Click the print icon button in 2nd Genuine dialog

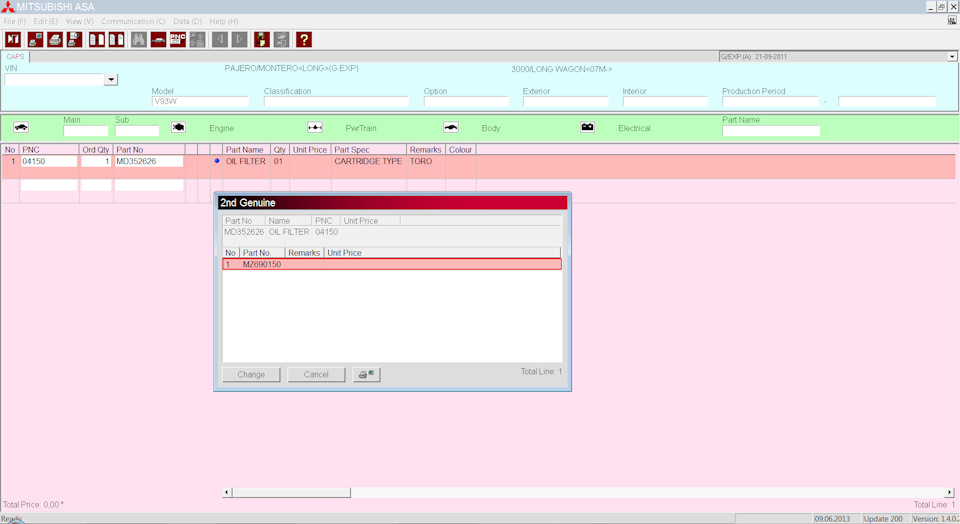point(366,374)
